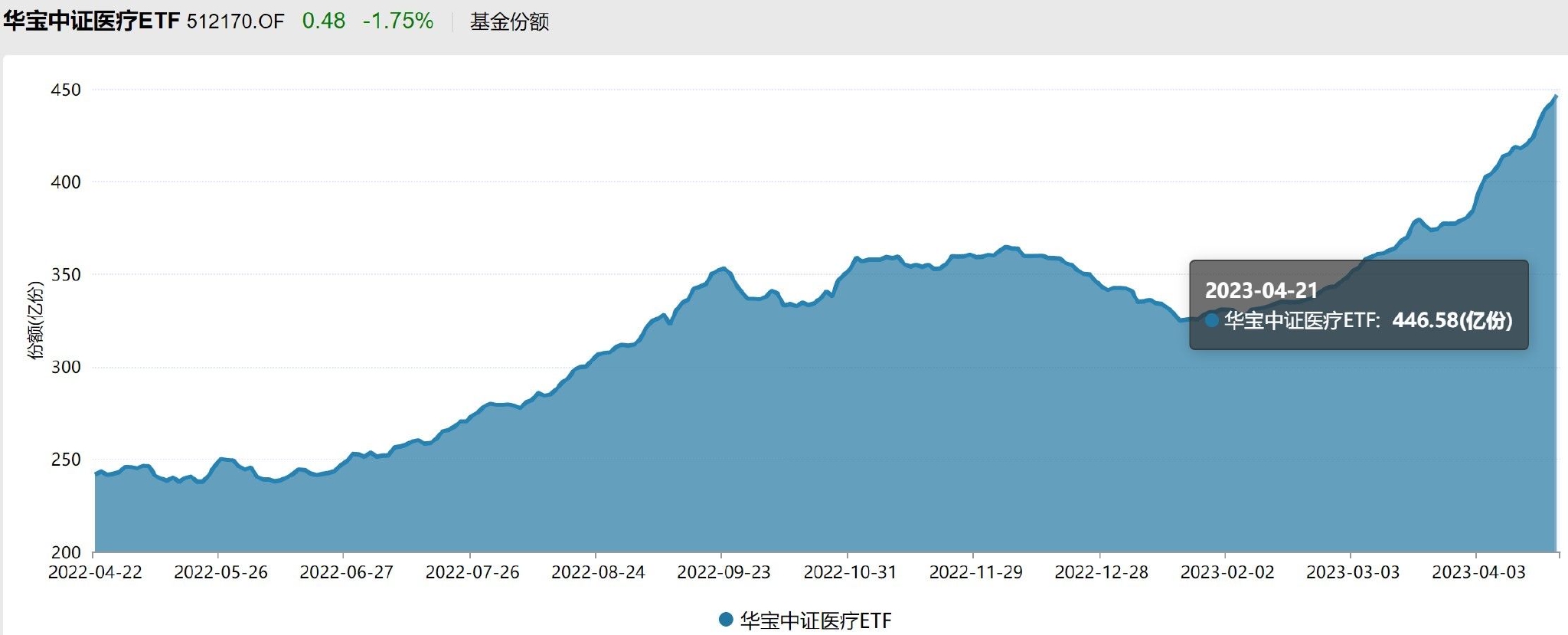Viewport: 1568px width, 635px height.
Task: Click the x-axis label 2022-05-26
Action: pyautogui.click(x=220, y=573)
